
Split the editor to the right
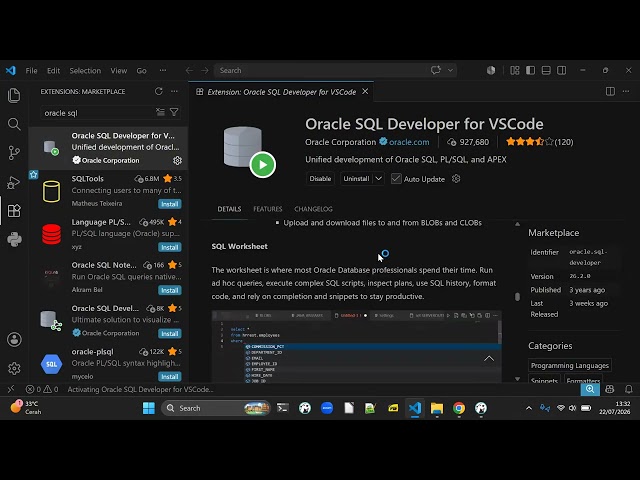[610, 91]
